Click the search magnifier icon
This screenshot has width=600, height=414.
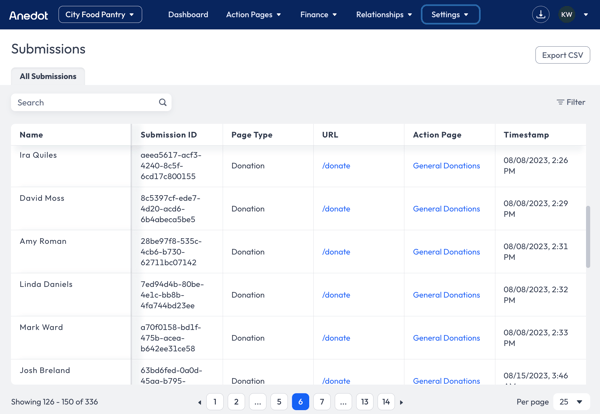[163, 102]
